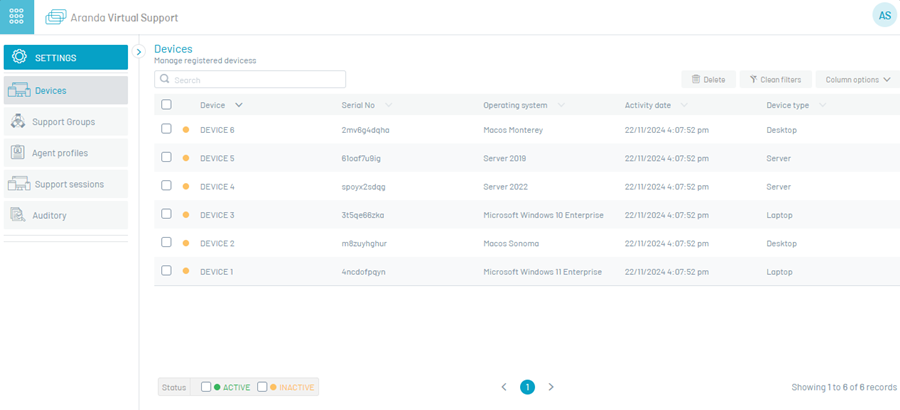The image size is (900, 410).
Task: Open the Device type column chevron
Action: pos(823,105)
